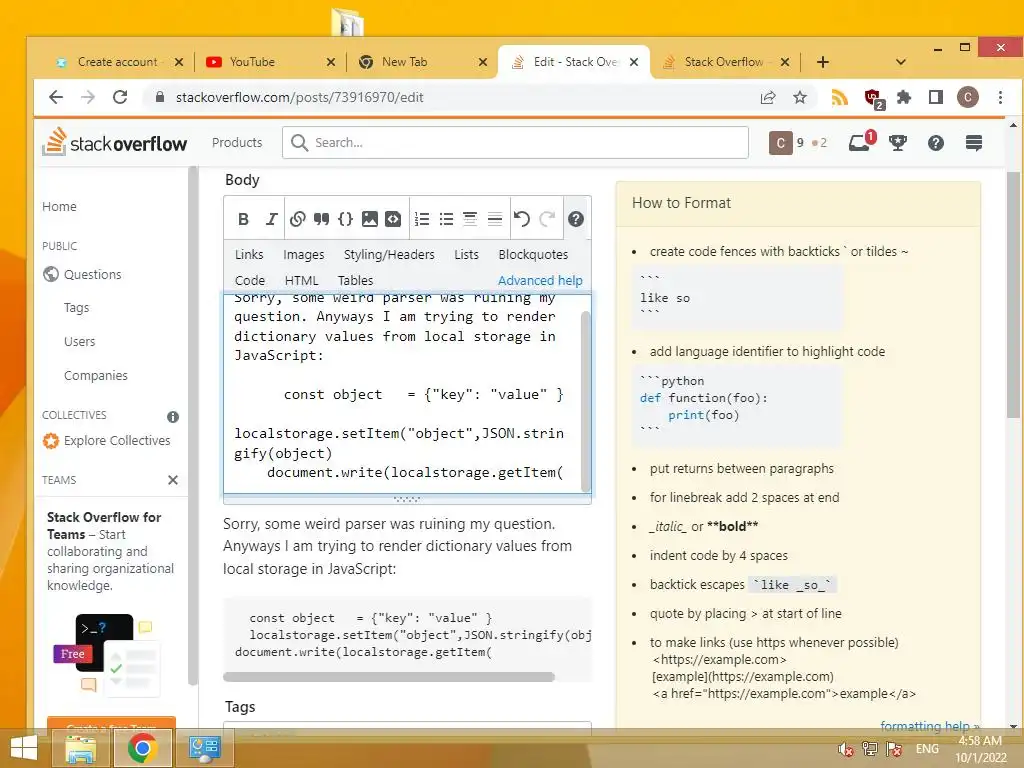This screenshot has width=1024, height=768.
Task: Dismiss the Teams promo with X
Action: pos(172,480)
